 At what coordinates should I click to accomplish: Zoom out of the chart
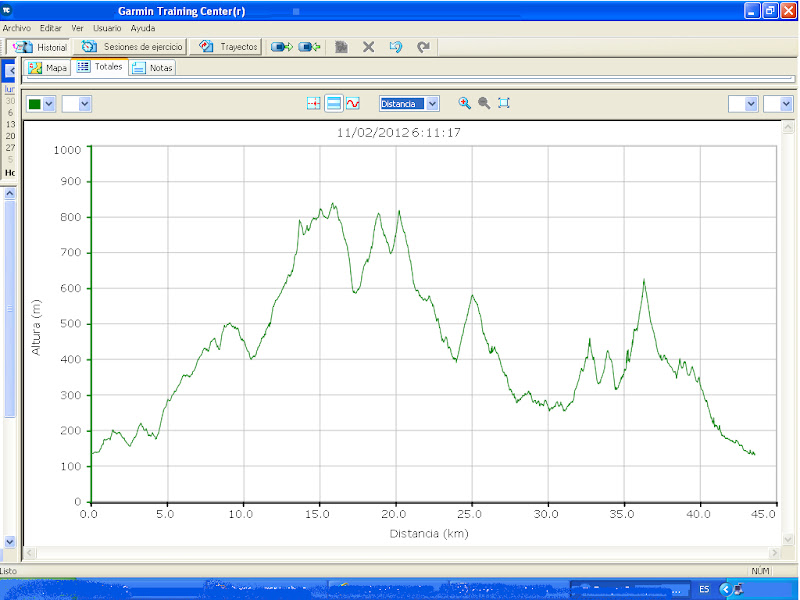484,104
